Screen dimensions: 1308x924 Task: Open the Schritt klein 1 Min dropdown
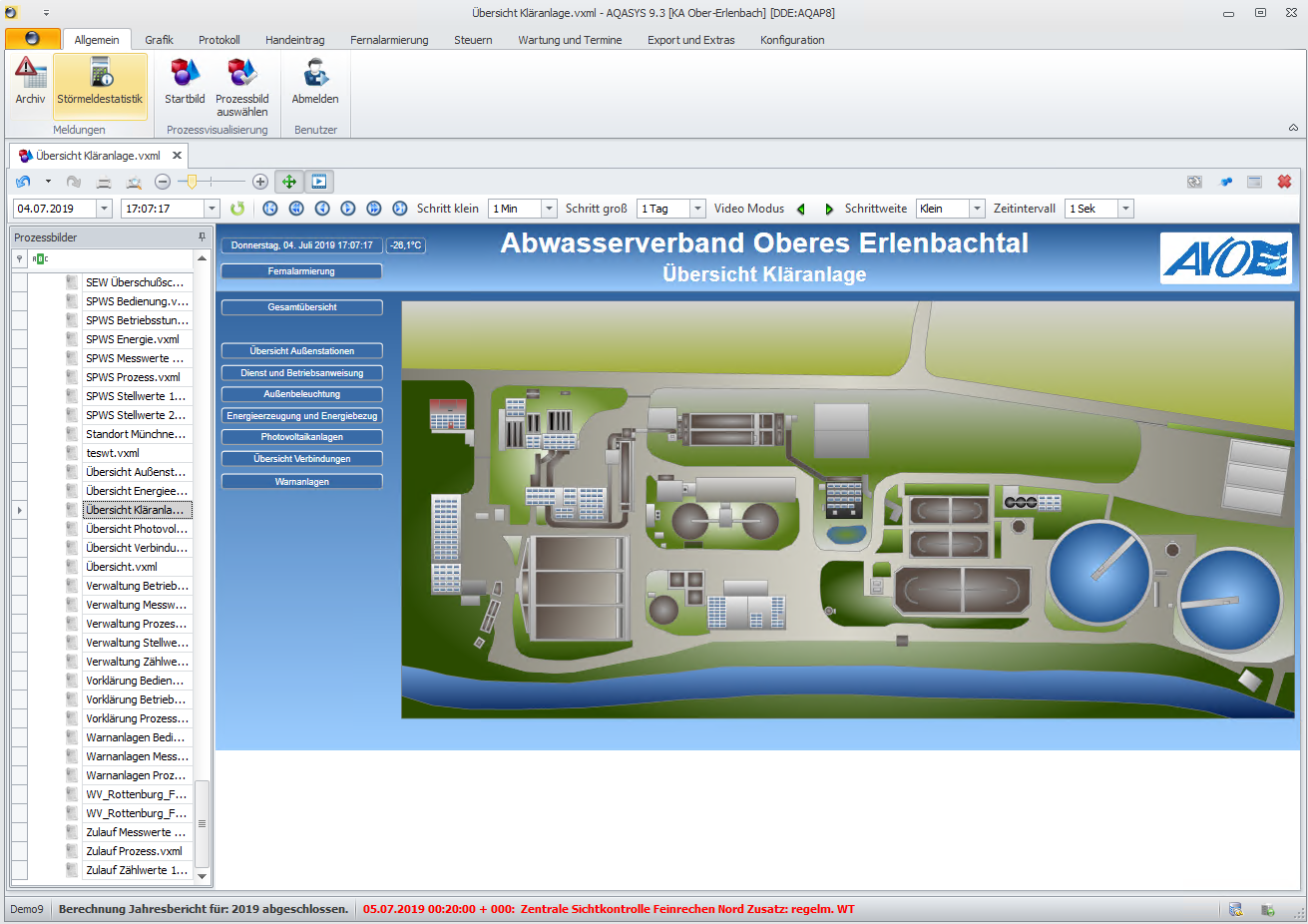pyautogui.click(x=549, y=209)
